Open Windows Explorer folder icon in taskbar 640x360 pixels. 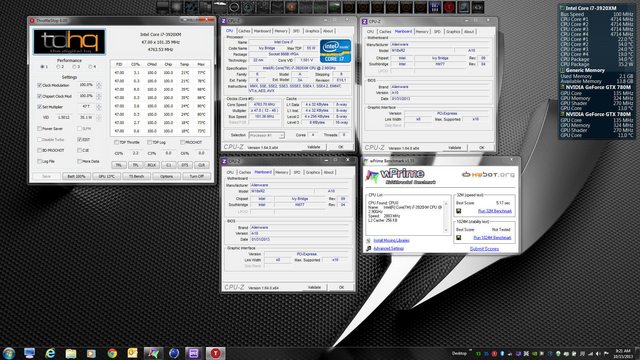coord(71,353)
